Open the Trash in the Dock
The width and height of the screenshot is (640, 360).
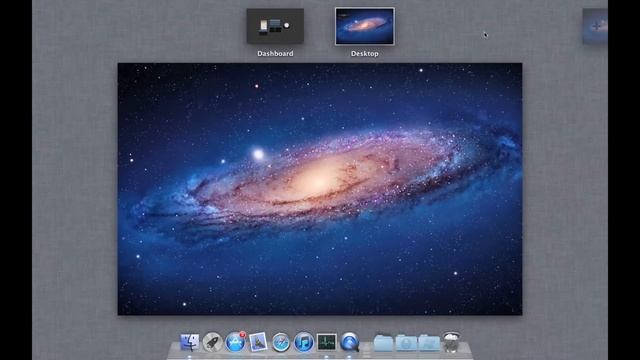451,342
